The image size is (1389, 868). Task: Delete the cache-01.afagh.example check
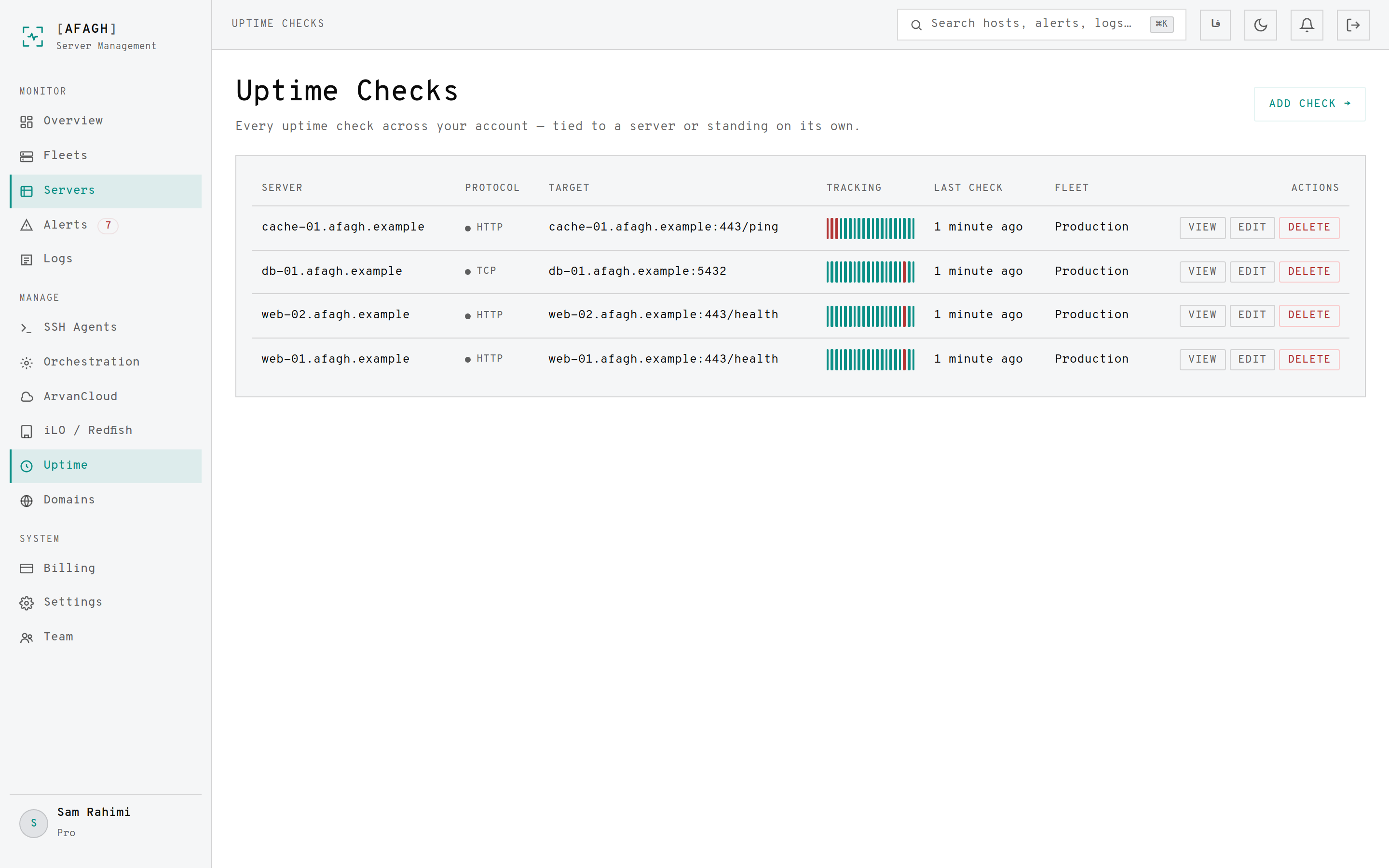point(1309,227)
